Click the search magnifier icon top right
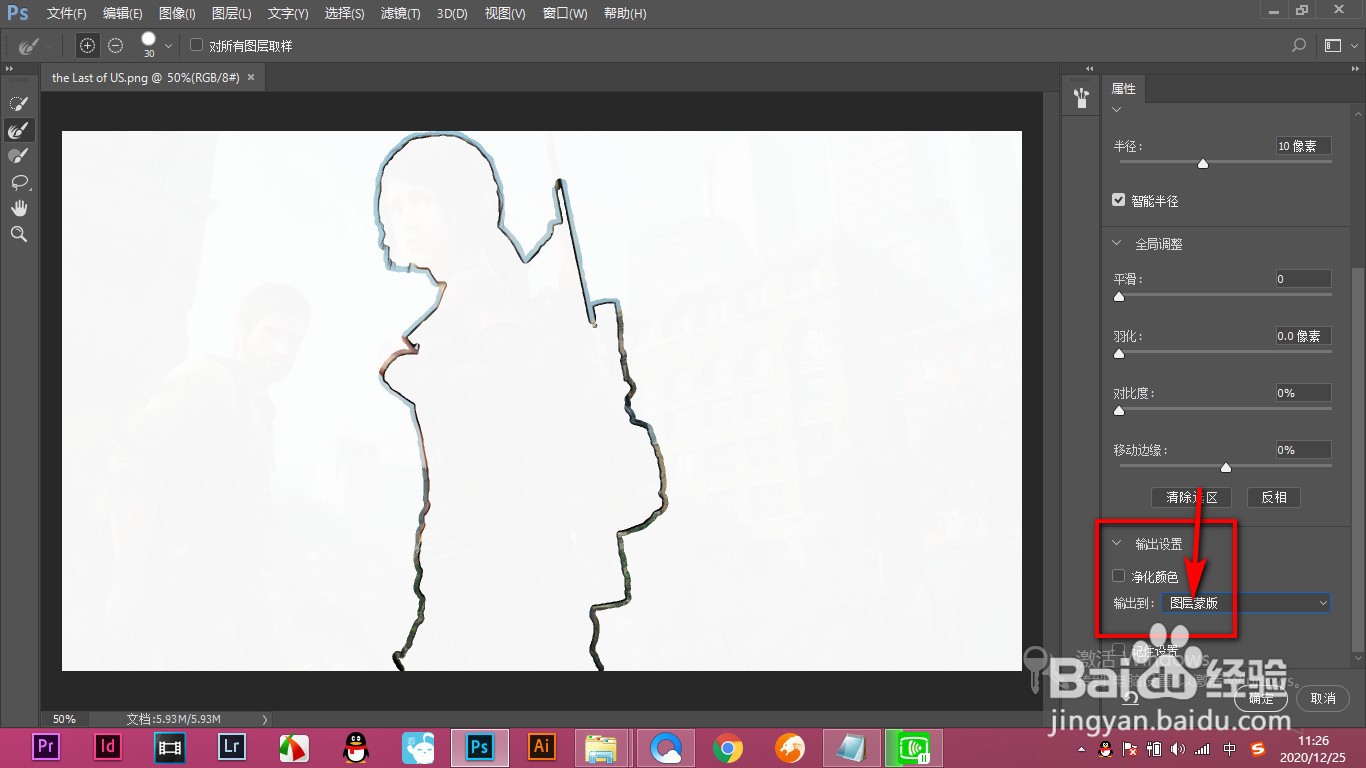Viewport: 1366px width, 768px height. [x=1299, y=45]
